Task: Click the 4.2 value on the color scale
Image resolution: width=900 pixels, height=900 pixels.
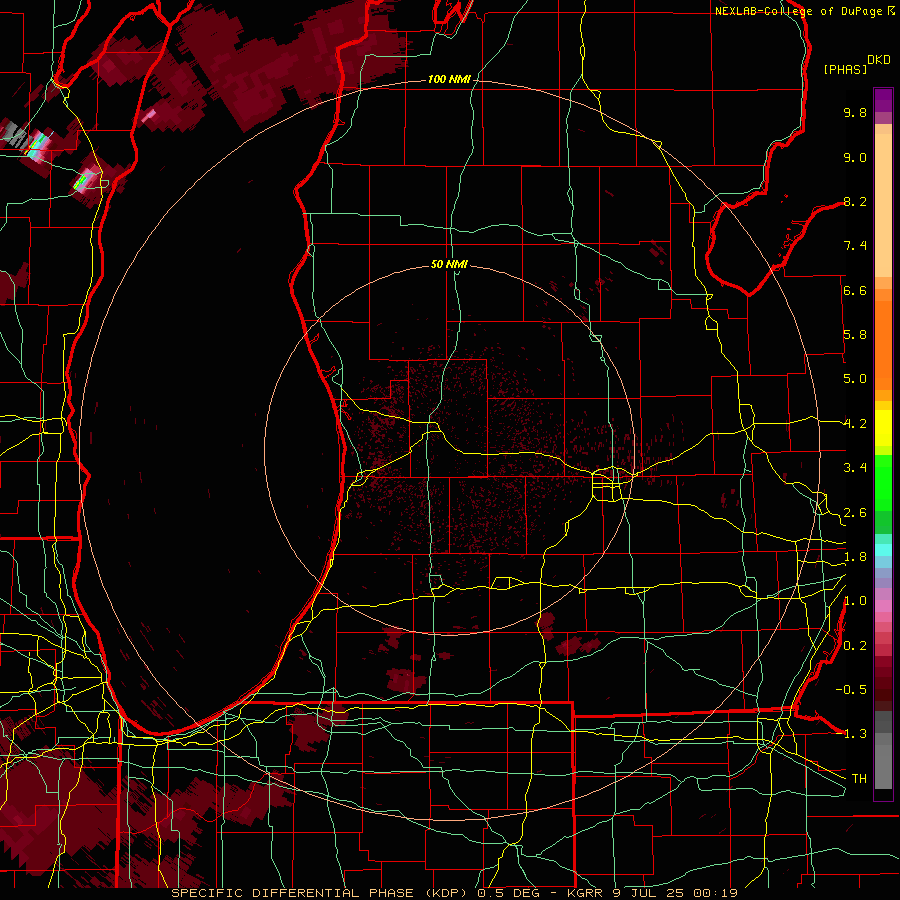Action: click(855, 424)
